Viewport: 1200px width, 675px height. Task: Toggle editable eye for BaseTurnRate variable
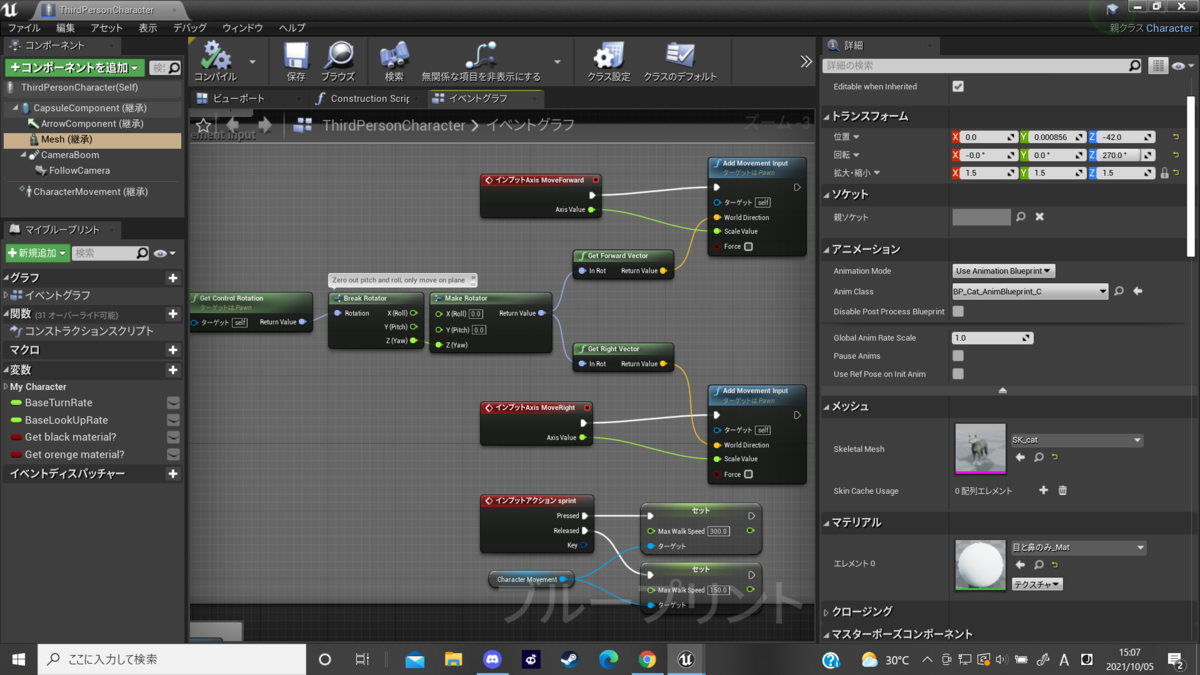click(x=173, y=403)
